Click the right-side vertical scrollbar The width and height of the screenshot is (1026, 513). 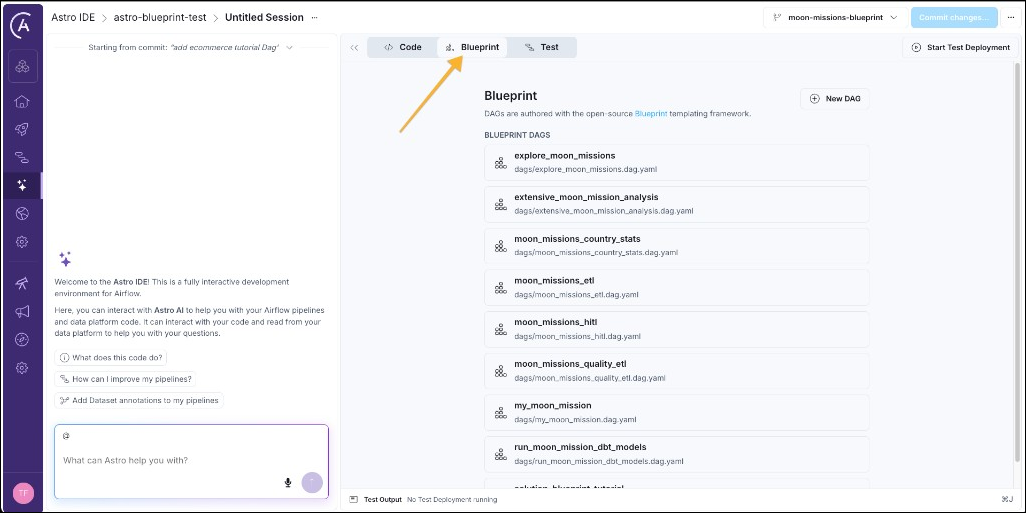pos(1016,262)
